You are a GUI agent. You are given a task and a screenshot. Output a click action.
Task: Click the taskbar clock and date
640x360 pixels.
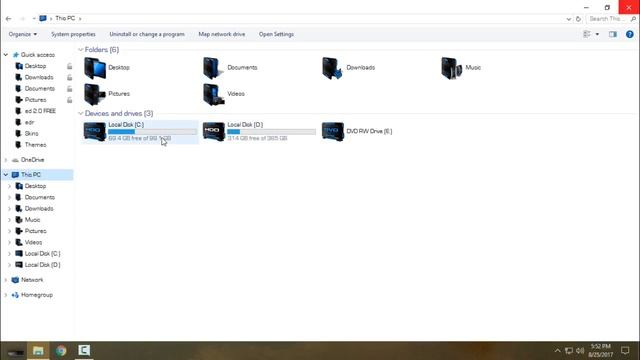[x=600, y=351]
